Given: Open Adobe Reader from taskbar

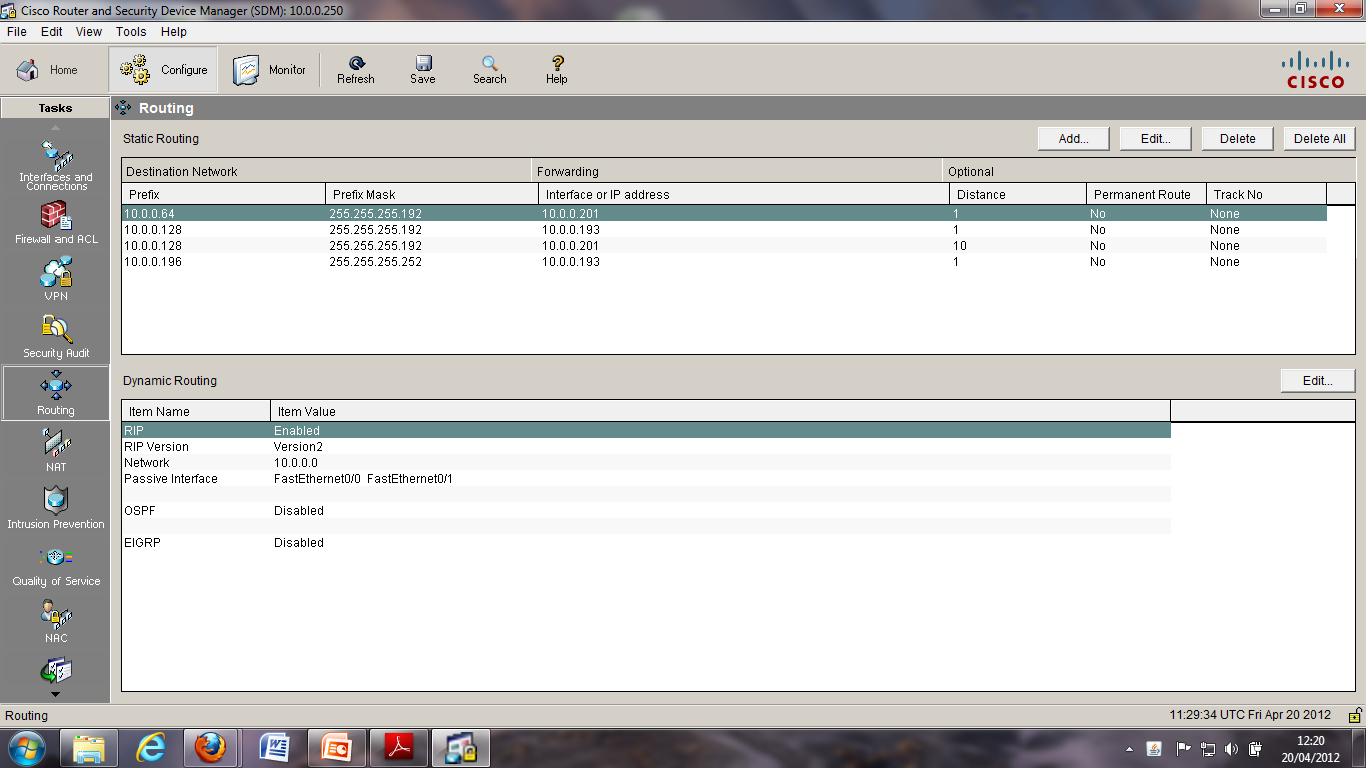Looking at the screenshot, I should [399, 748].
